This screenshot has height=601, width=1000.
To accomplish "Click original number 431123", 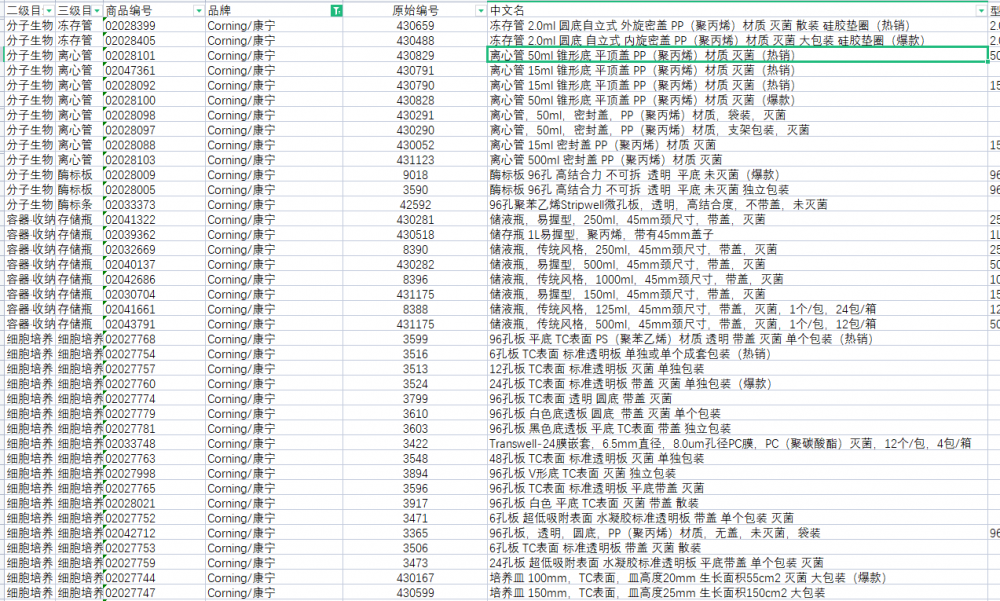I will pos(415,160).
